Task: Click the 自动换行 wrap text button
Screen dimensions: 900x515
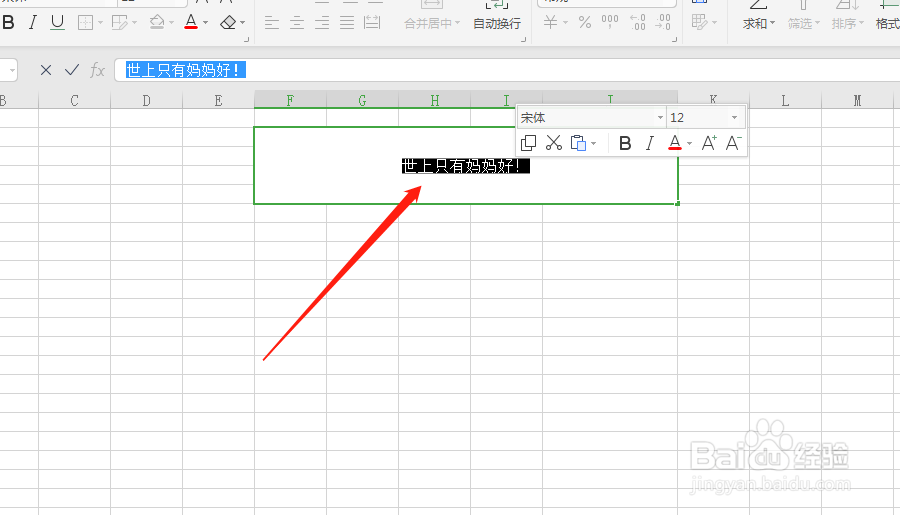Action: coord(497,24)
